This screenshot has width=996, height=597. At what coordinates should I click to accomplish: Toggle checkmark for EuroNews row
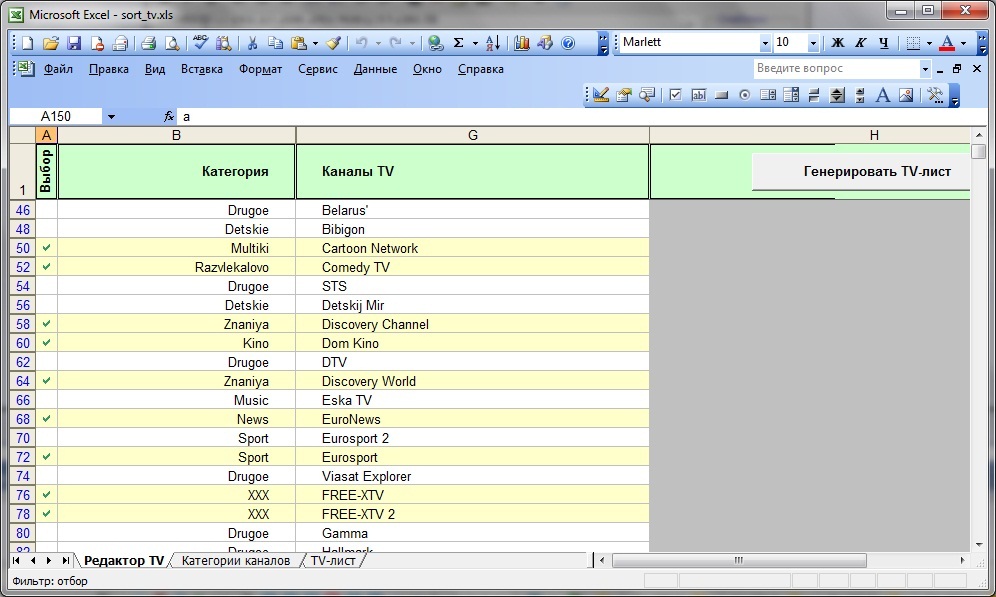click(x=46, y=419)
